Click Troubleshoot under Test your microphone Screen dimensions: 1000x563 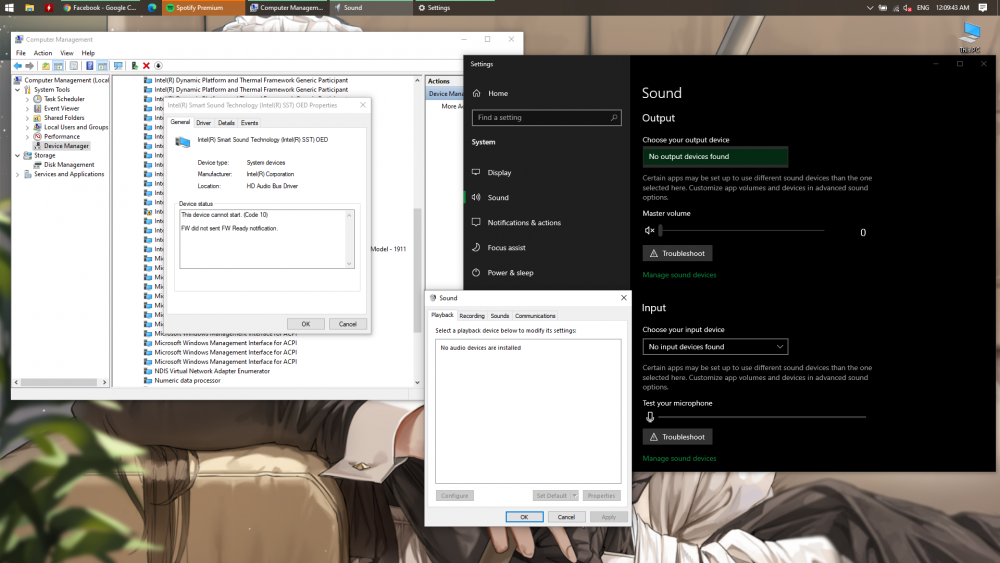(677, 437)
